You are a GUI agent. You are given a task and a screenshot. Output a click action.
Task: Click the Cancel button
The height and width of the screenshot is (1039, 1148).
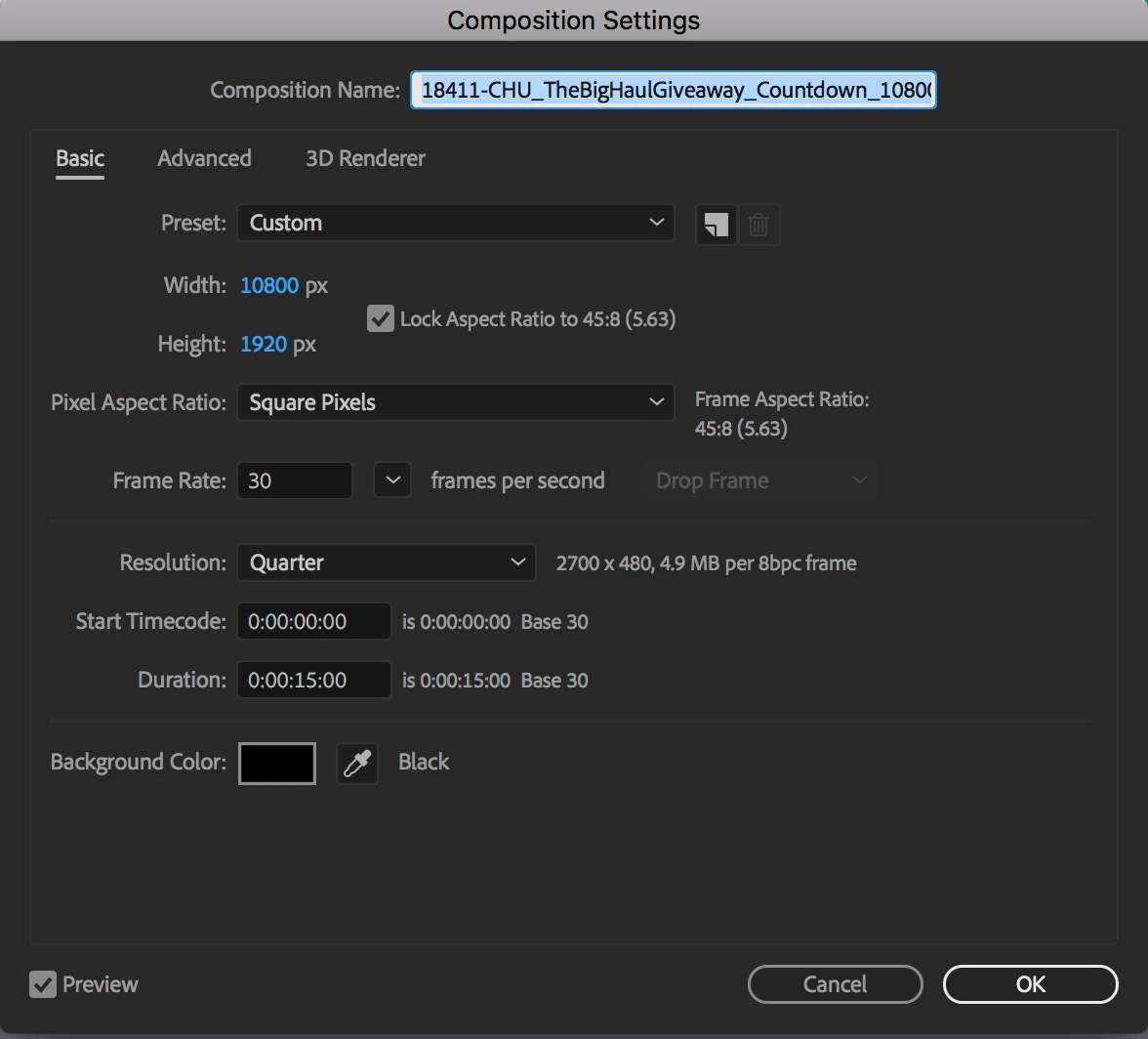click(x=835, y=984)
